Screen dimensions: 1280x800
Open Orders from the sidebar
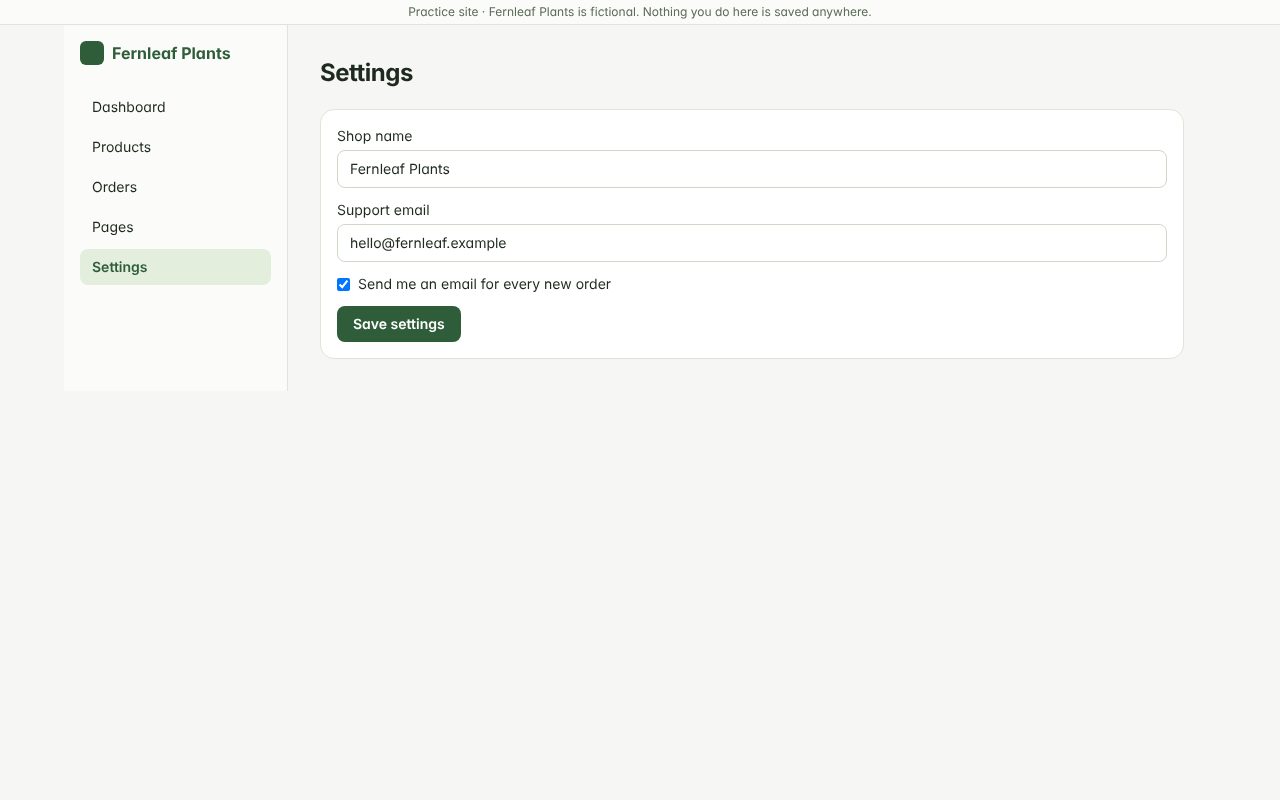pyautogui.click(x=175, y=187)
